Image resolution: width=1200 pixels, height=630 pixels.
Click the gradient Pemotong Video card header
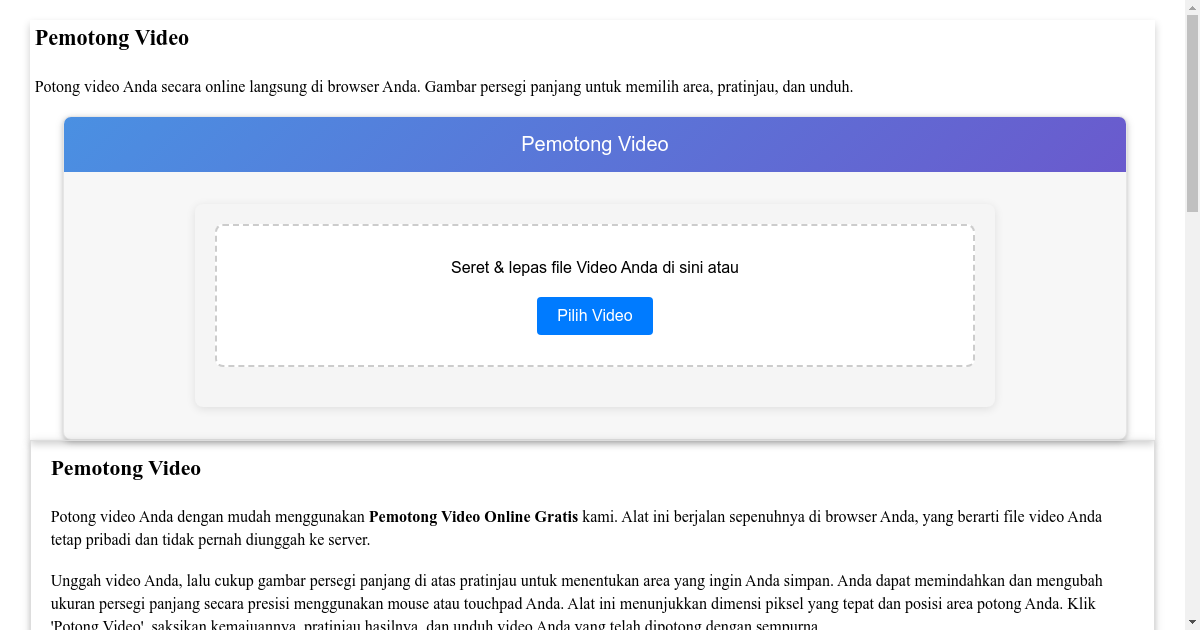(x=594, y=144)
